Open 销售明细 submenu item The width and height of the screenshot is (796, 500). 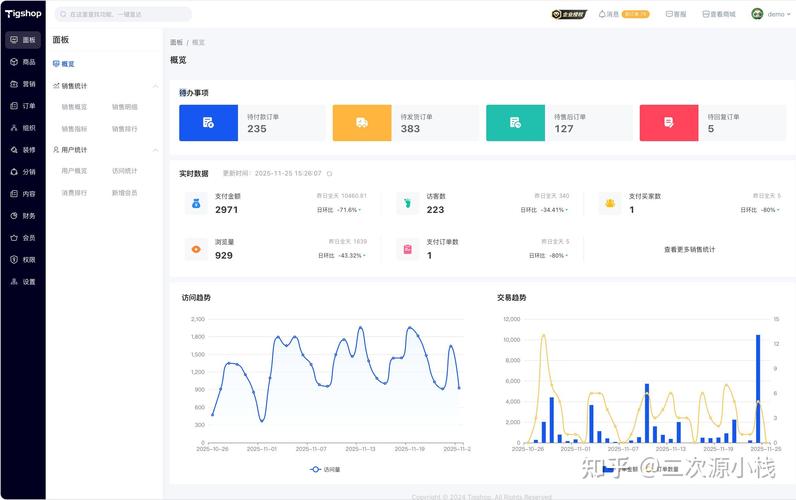(x=124, y=107)
